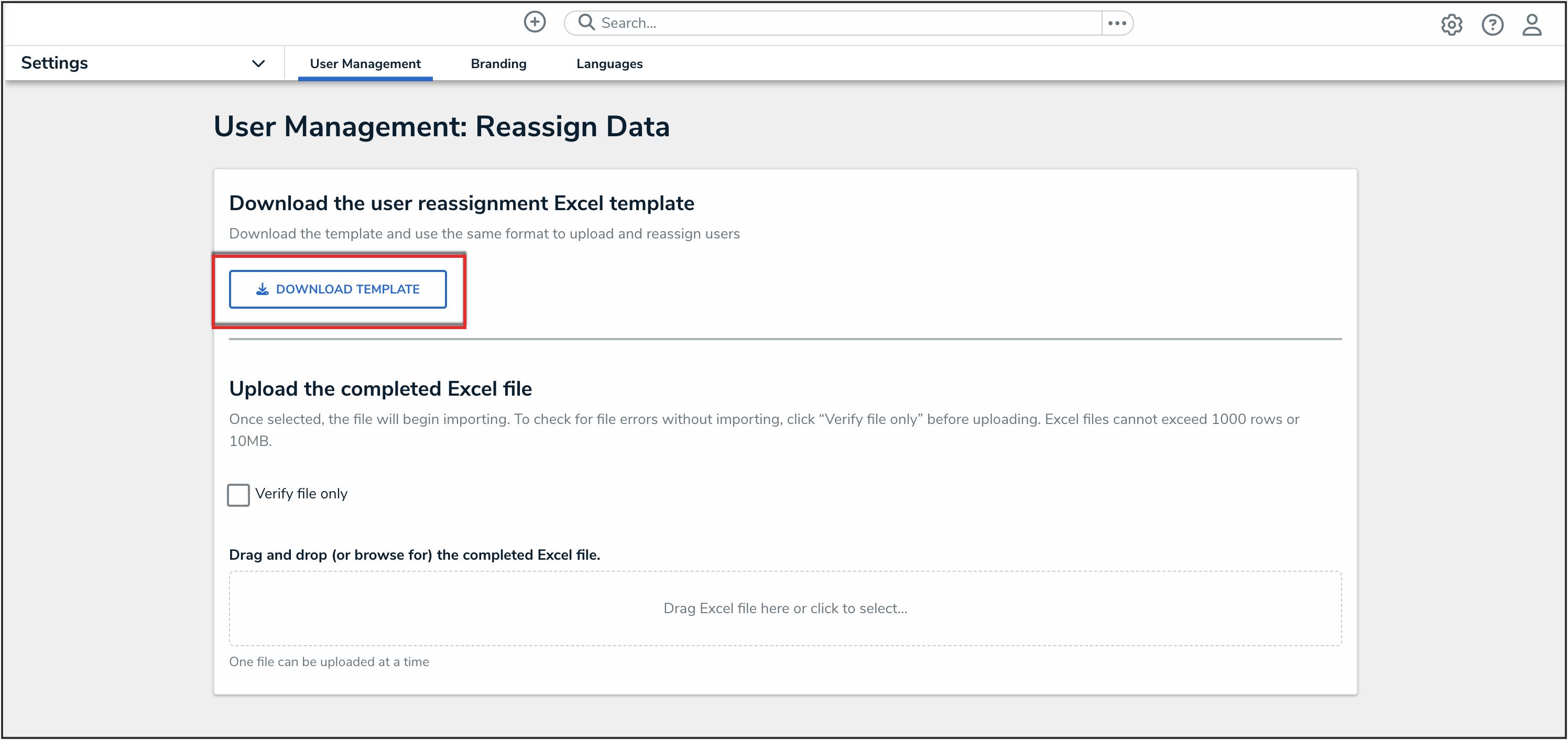Click the Excel file drop zone to browse
The image size is (1568, 740).
click(785, 608)
